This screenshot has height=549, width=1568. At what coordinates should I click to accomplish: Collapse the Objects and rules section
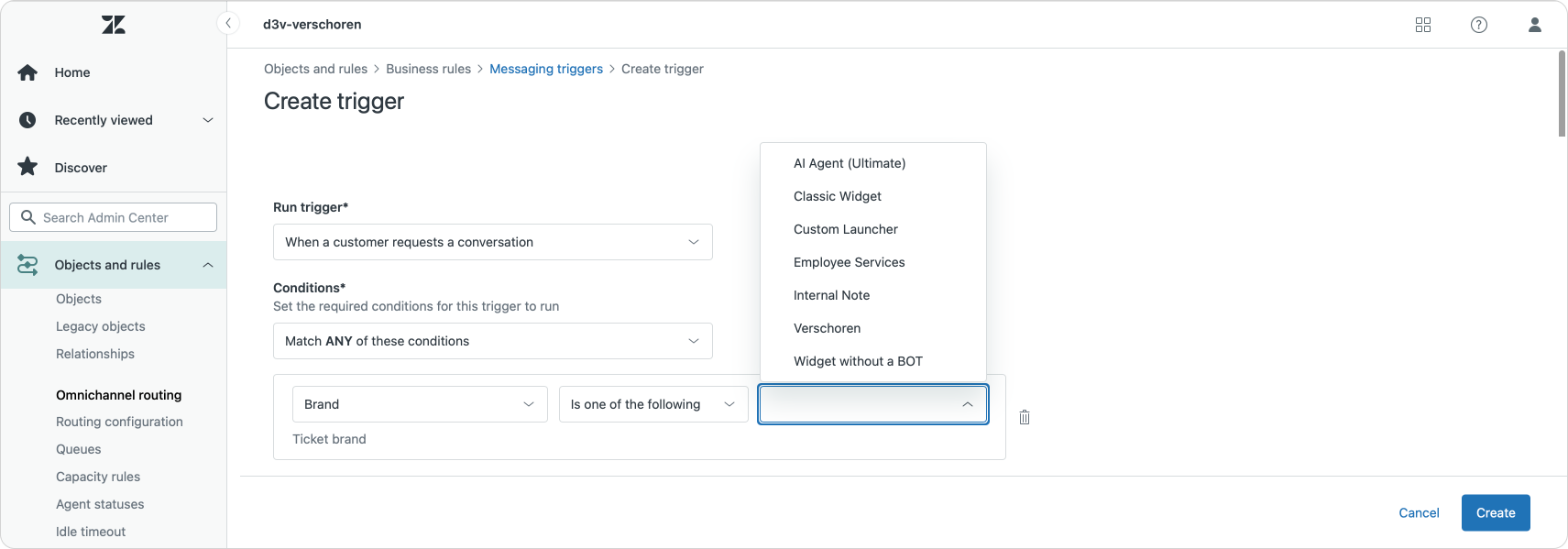click(x=208, y=265)
